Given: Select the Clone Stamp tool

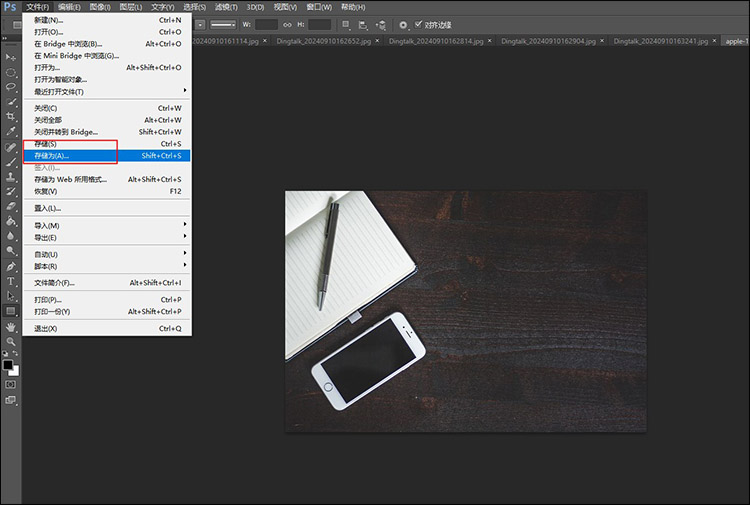Looking at the screenshot, I should coord(11,177).
